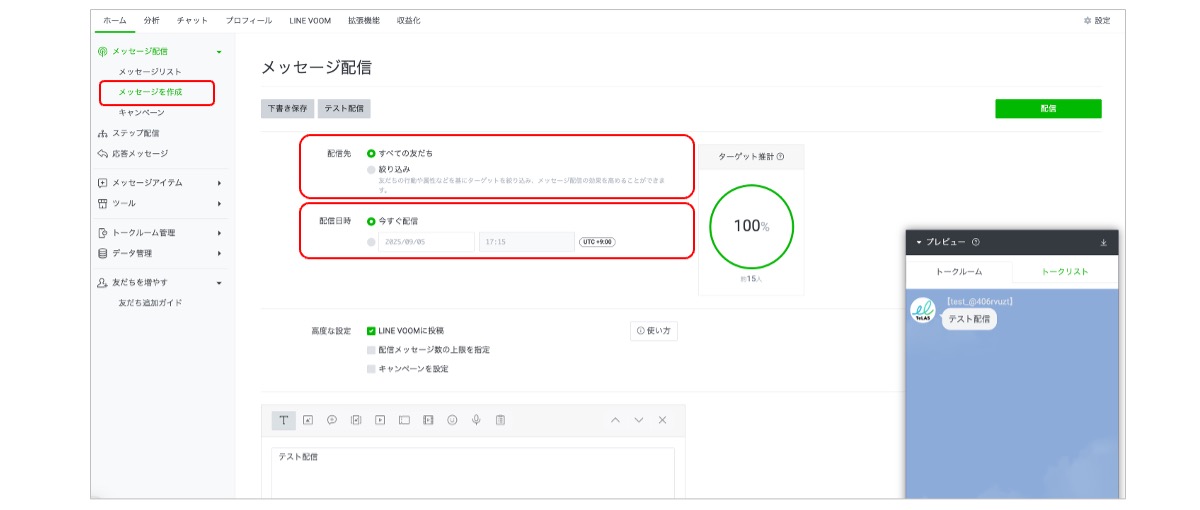Viewport: 1200px width, 510px height.
Task: Remove message block with the X icon
Action: click(662, 420)
